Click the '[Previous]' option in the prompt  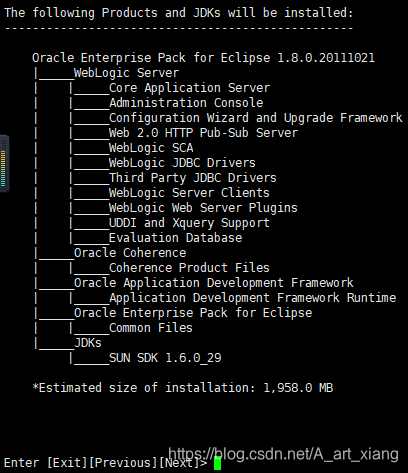point(123,463)
